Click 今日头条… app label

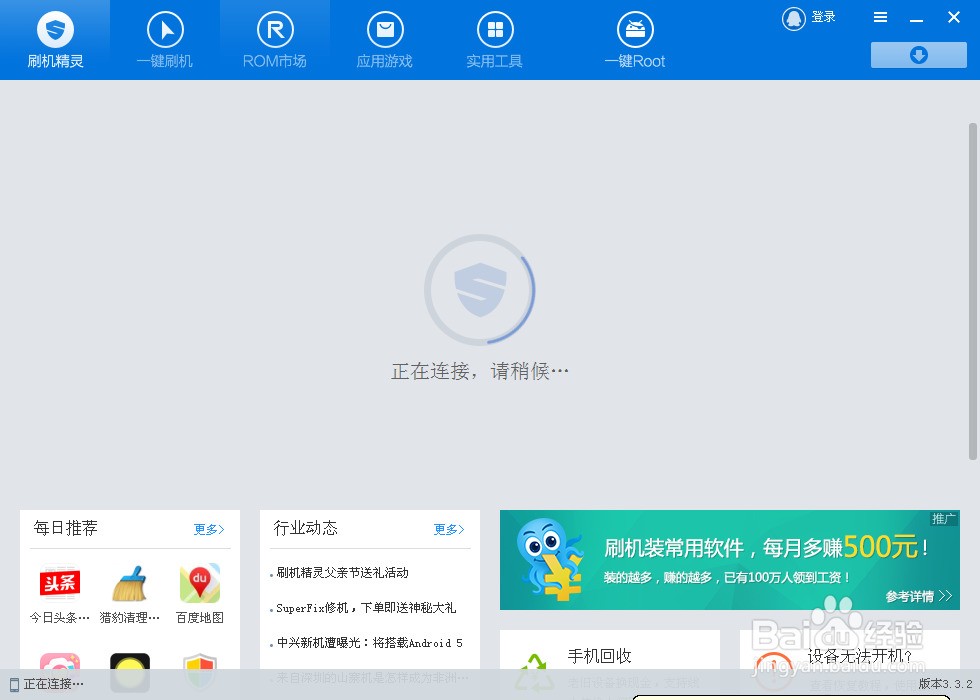[59, 618]
